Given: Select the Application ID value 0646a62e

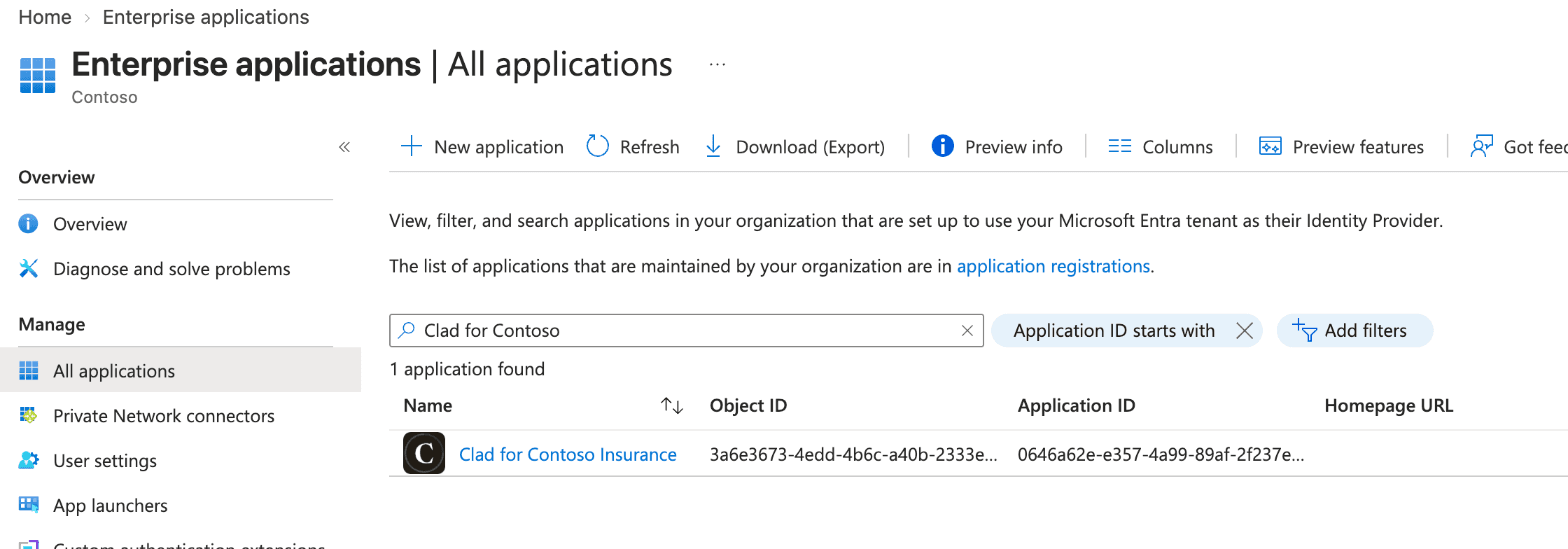Looking at the screenshot, I should coord(1161,455).
